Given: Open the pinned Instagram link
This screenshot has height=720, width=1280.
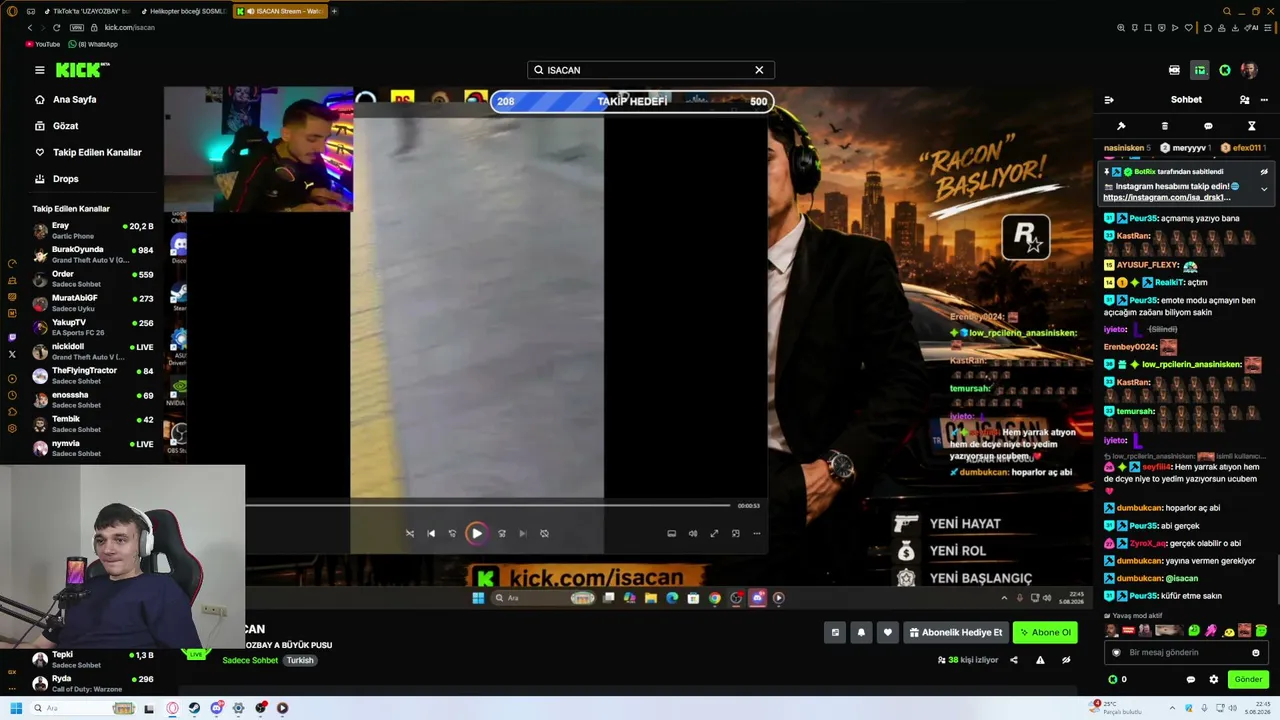Looking at the screenshot, I should (x=1167, y=198).
